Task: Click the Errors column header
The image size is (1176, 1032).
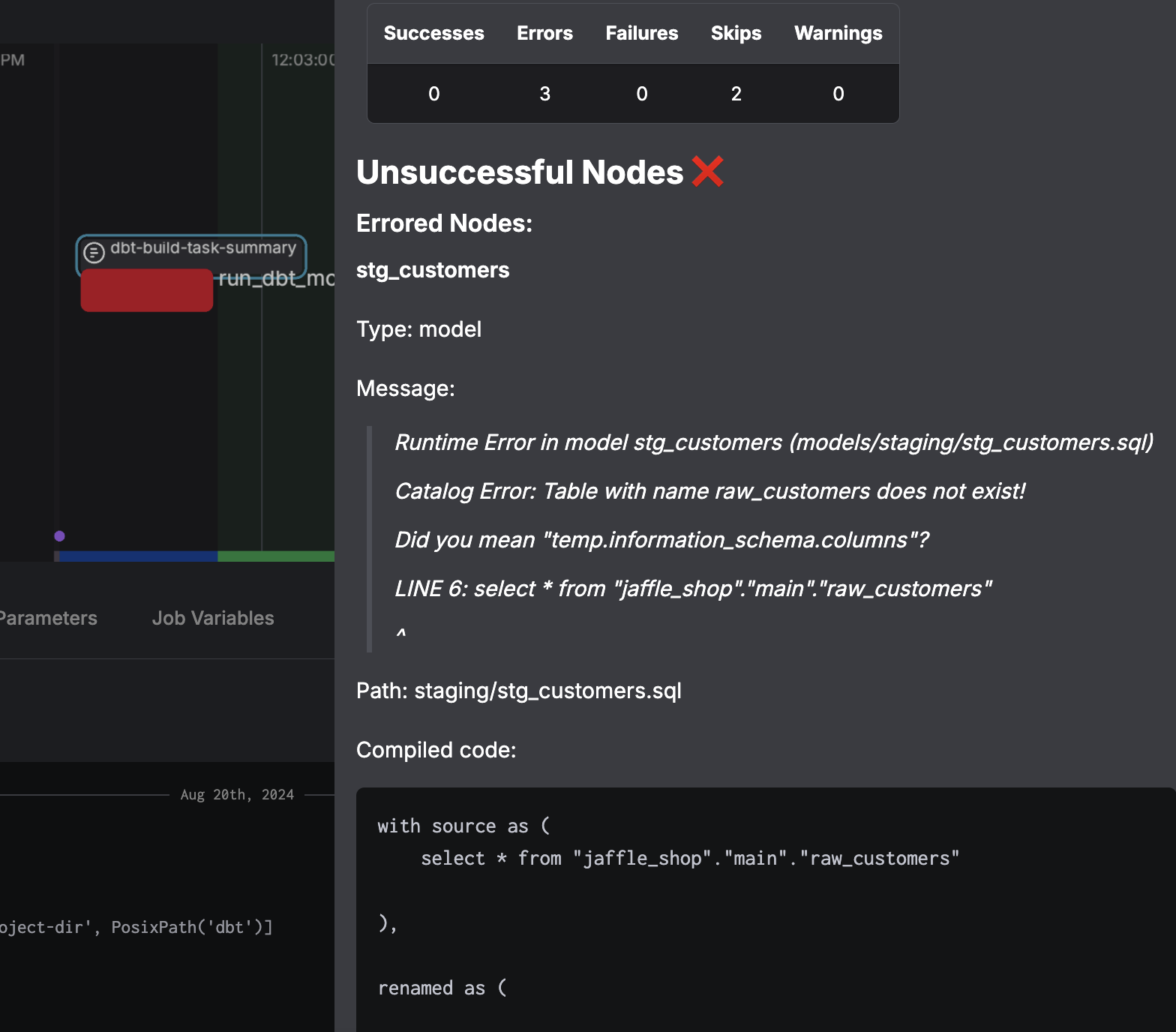Action: (544, 33)
